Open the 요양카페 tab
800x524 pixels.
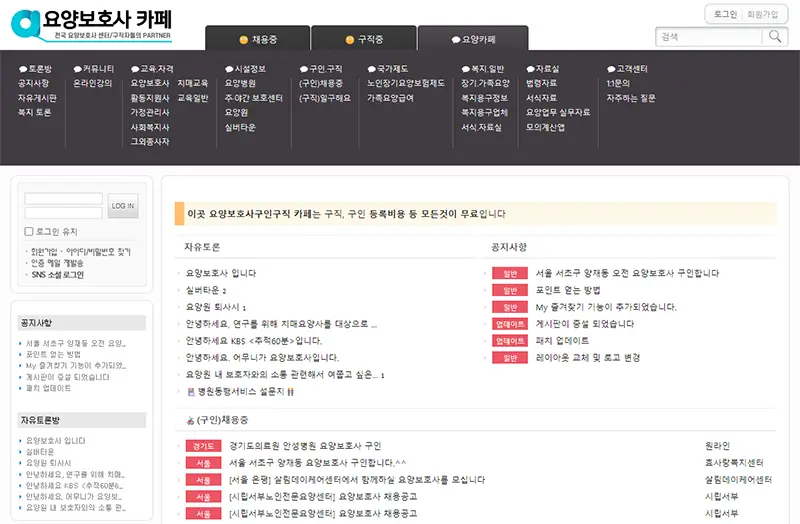coord(473,39)
